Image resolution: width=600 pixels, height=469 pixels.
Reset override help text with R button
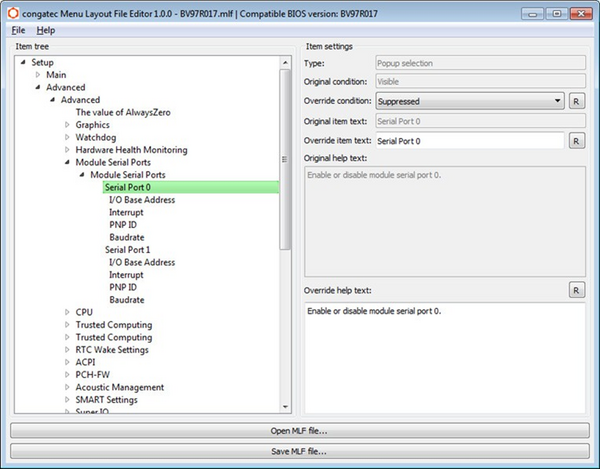(x=576, y=290)
